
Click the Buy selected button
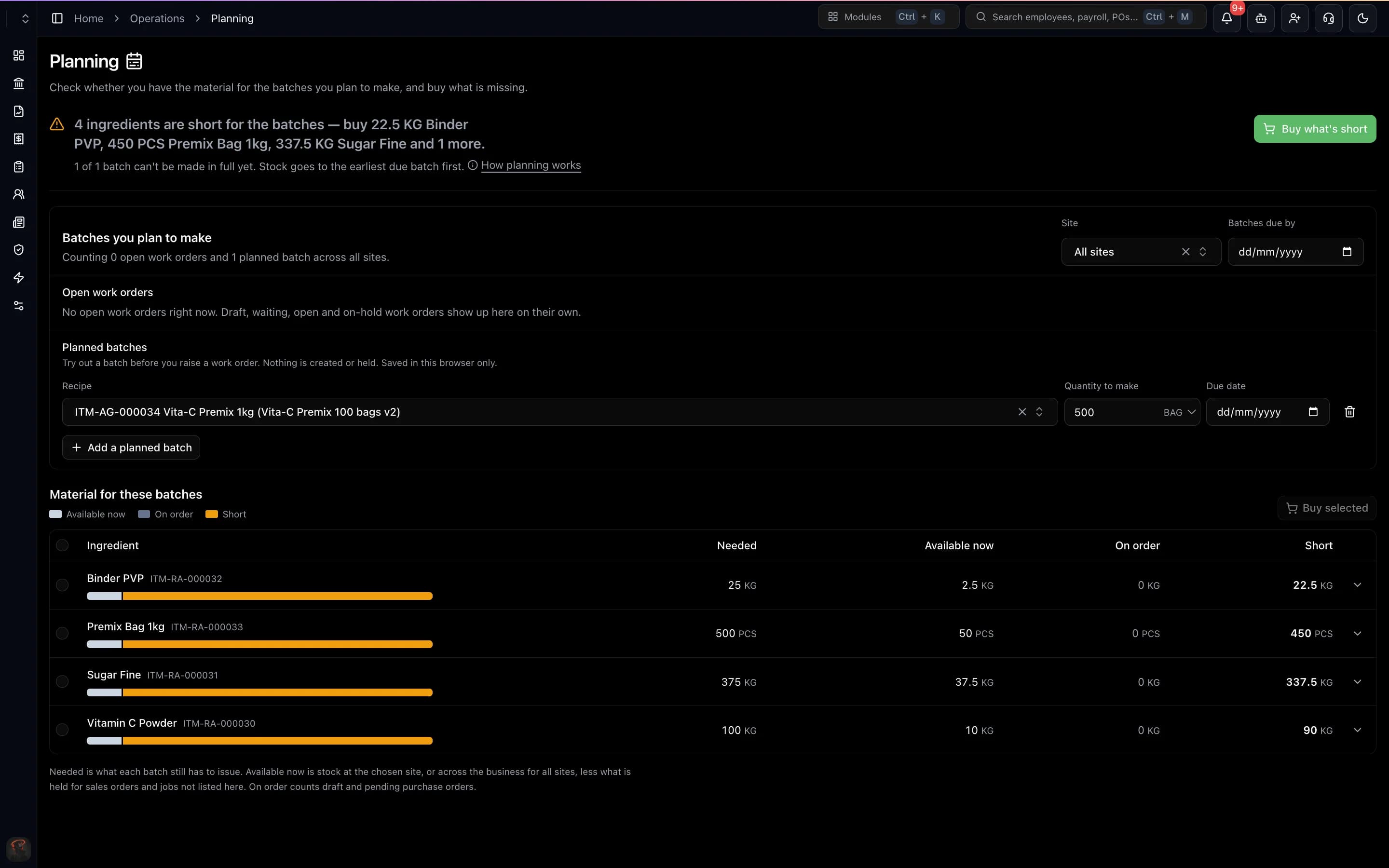pos(1326,507)
